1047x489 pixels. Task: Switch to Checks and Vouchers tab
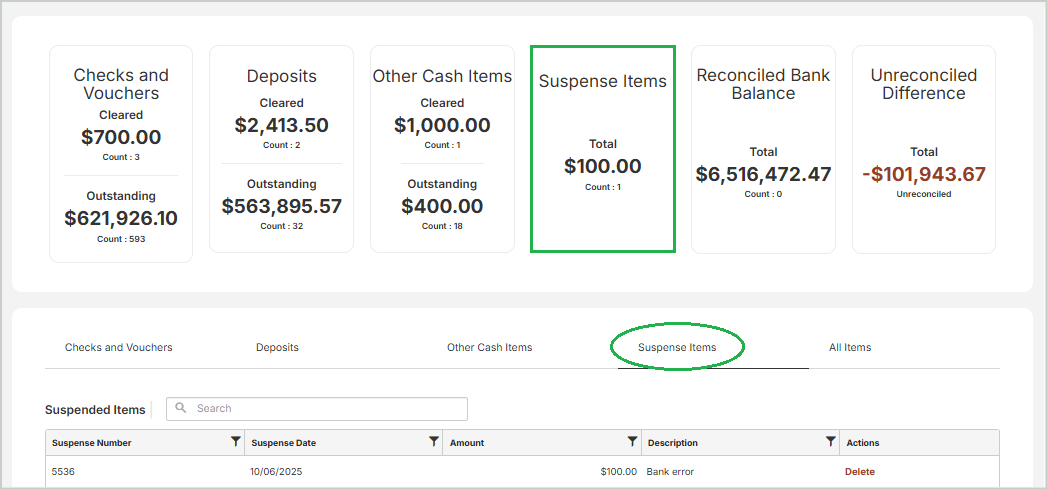click(x=118, y=348)
